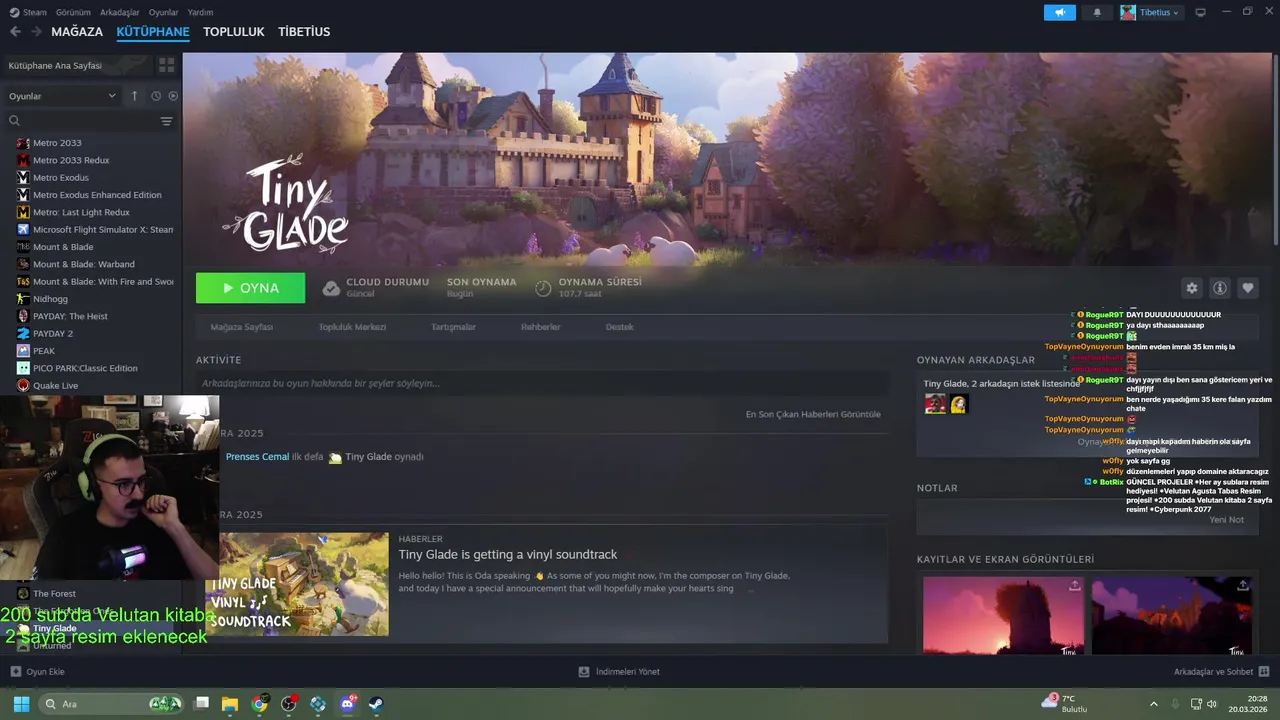Go back with the left arrow
The width and height of the screenshot is (1280, 720).
point(15,32)
